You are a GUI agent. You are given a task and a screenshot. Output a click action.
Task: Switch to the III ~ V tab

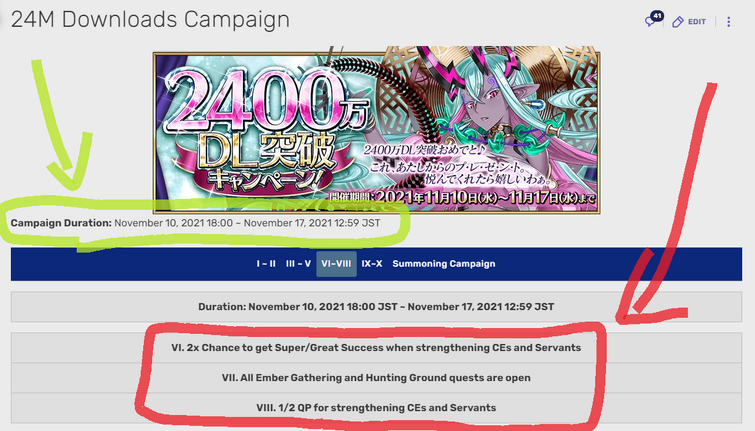tap(298, 264)
